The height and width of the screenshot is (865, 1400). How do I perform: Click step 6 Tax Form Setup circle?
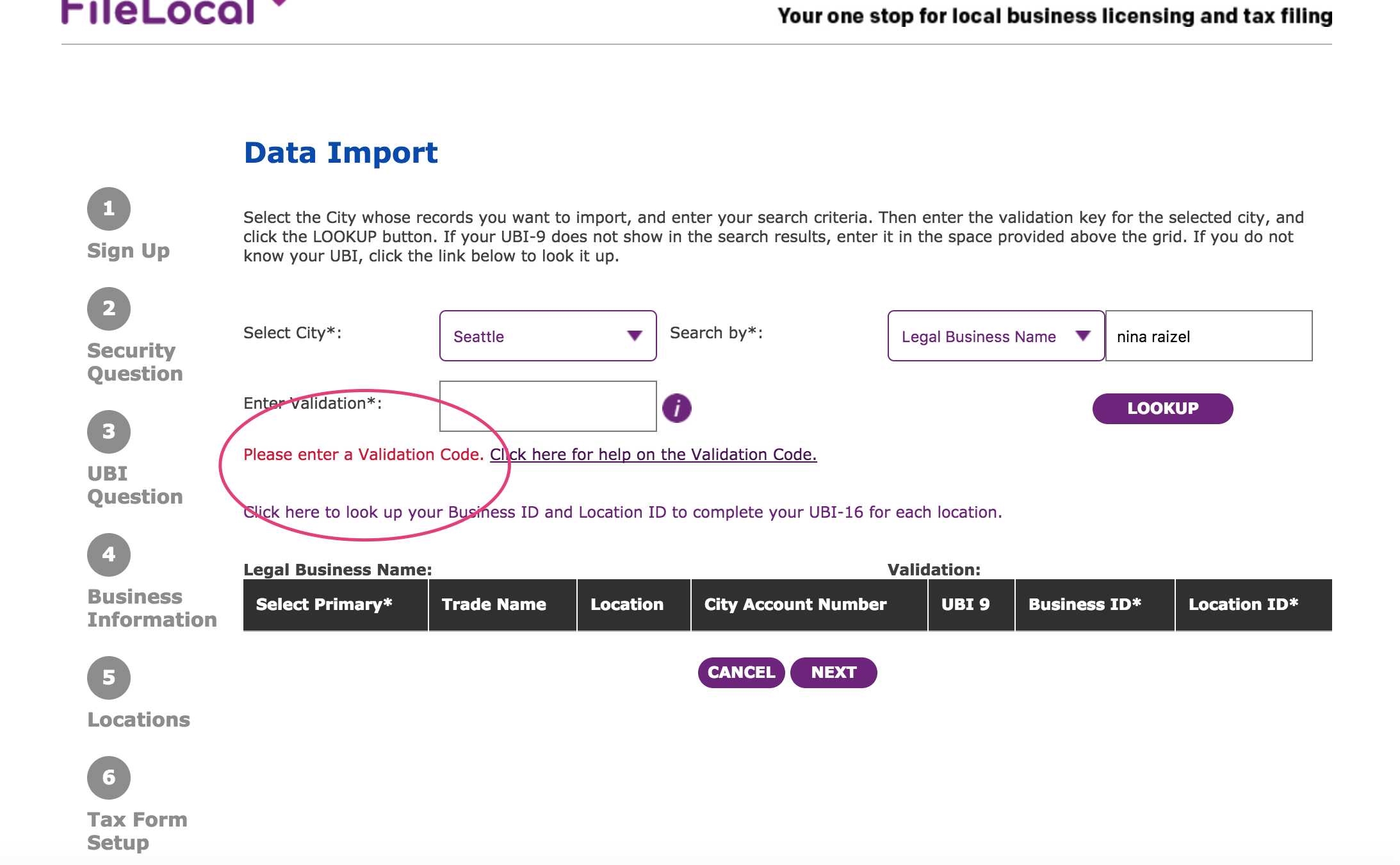(109, 778)
